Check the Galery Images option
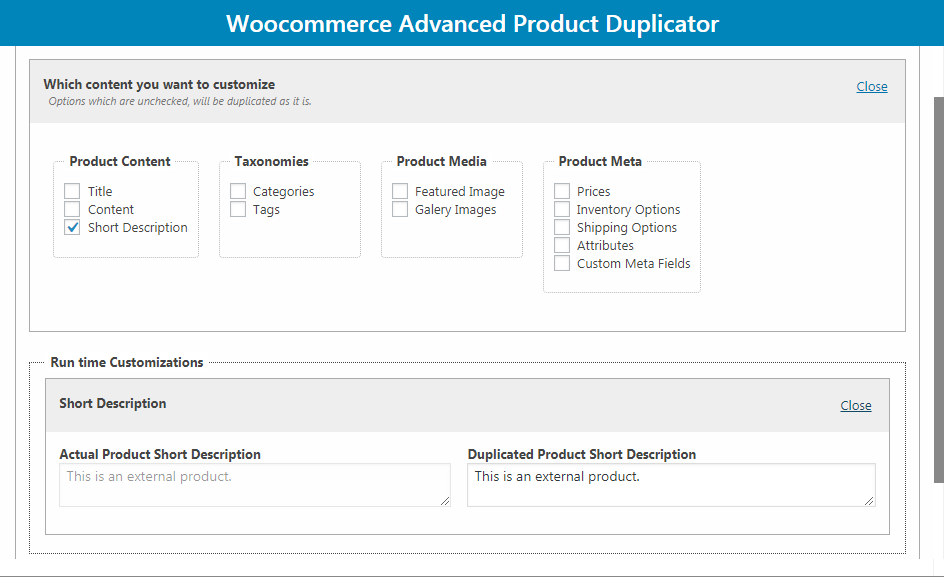 point(400,210)
